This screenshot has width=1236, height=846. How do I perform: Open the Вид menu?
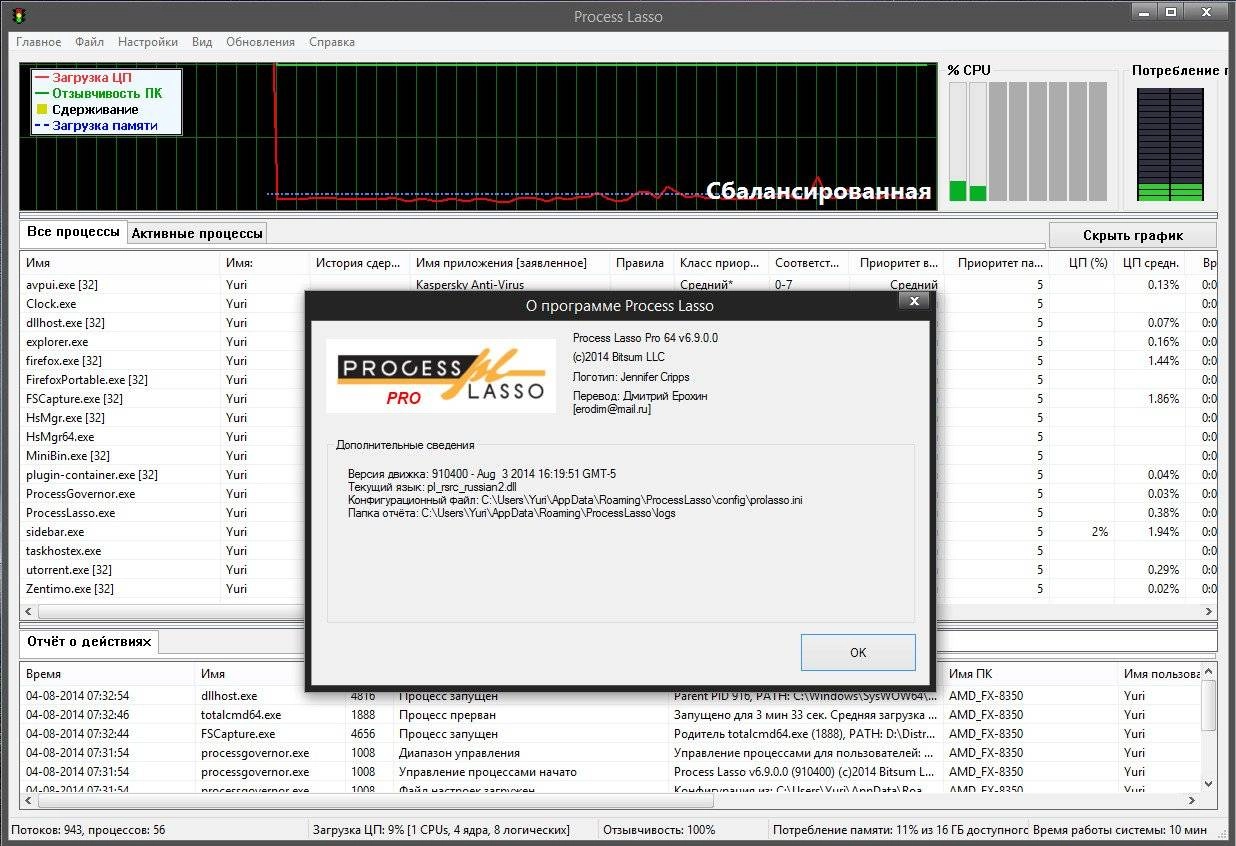[x=202, y=42]
